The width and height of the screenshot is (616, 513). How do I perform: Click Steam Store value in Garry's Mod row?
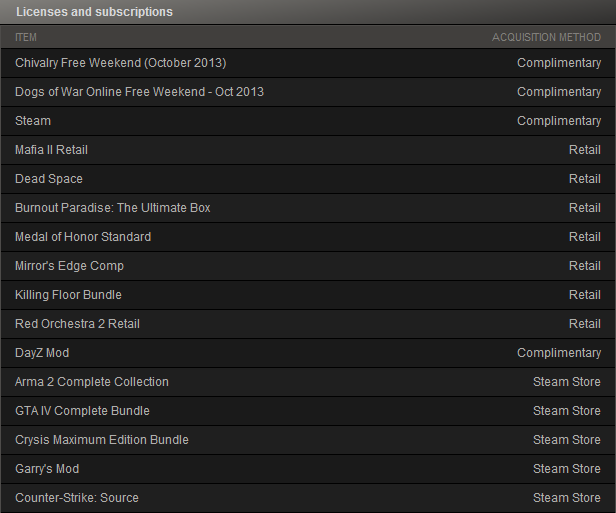pos(567,469)
